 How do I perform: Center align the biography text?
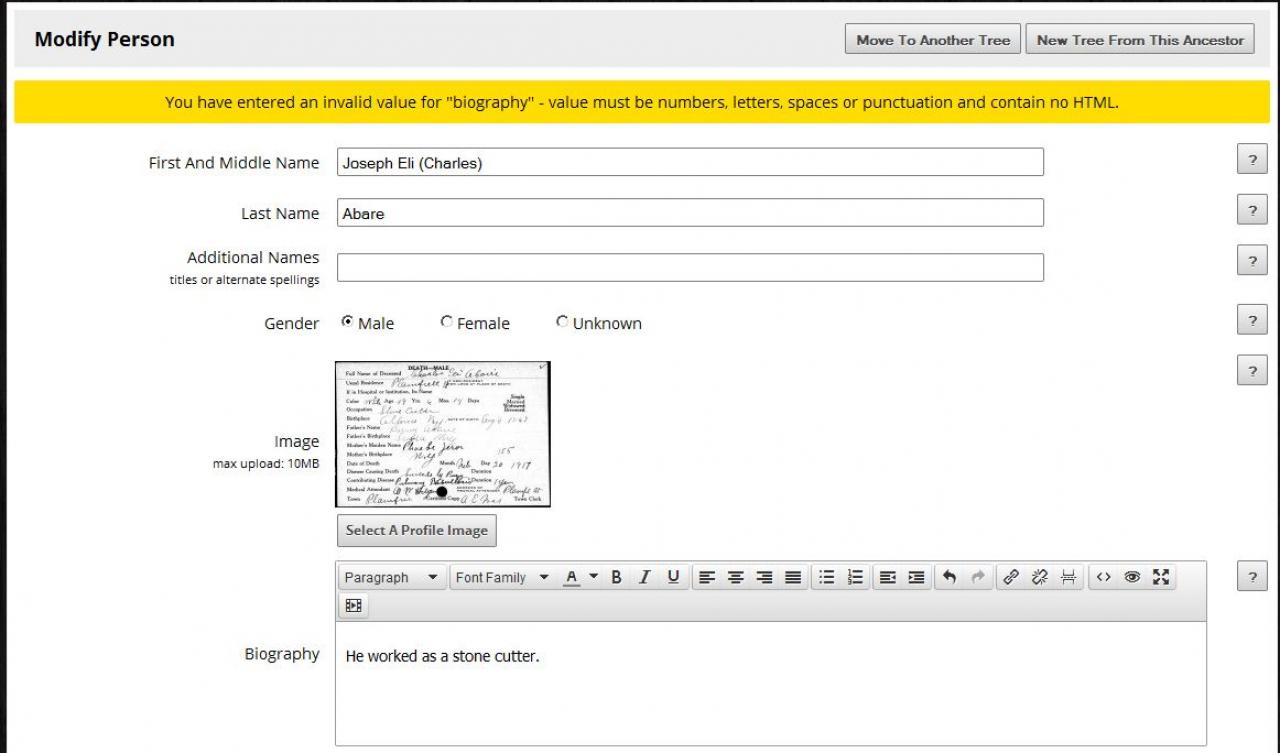click(x=736, y=577)
